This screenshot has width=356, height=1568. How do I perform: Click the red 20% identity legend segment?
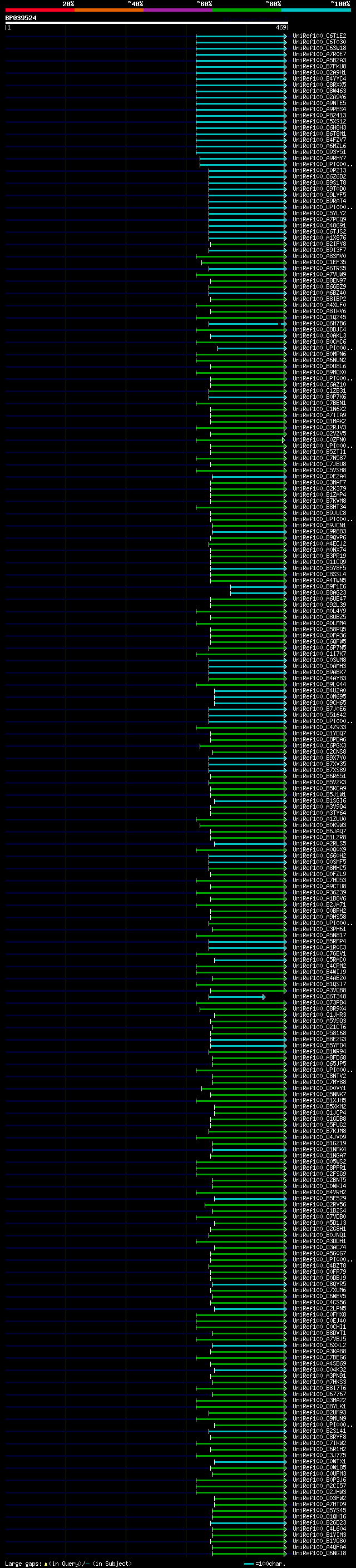click(39, 10)
